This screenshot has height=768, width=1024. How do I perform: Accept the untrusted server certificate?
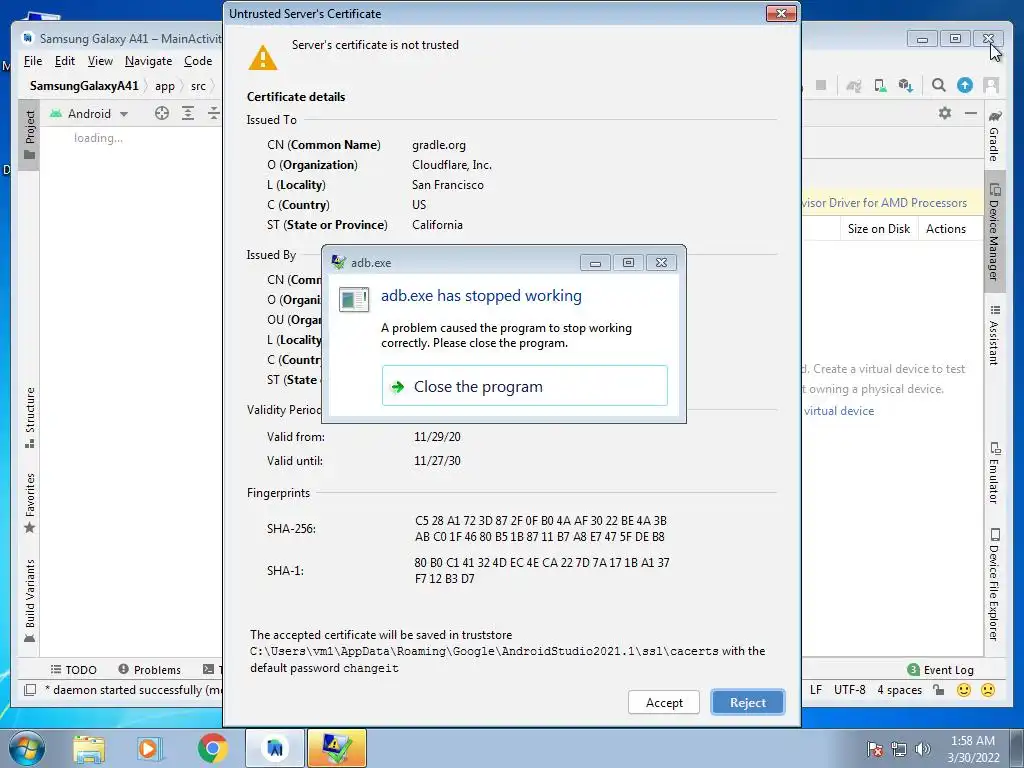664,703
